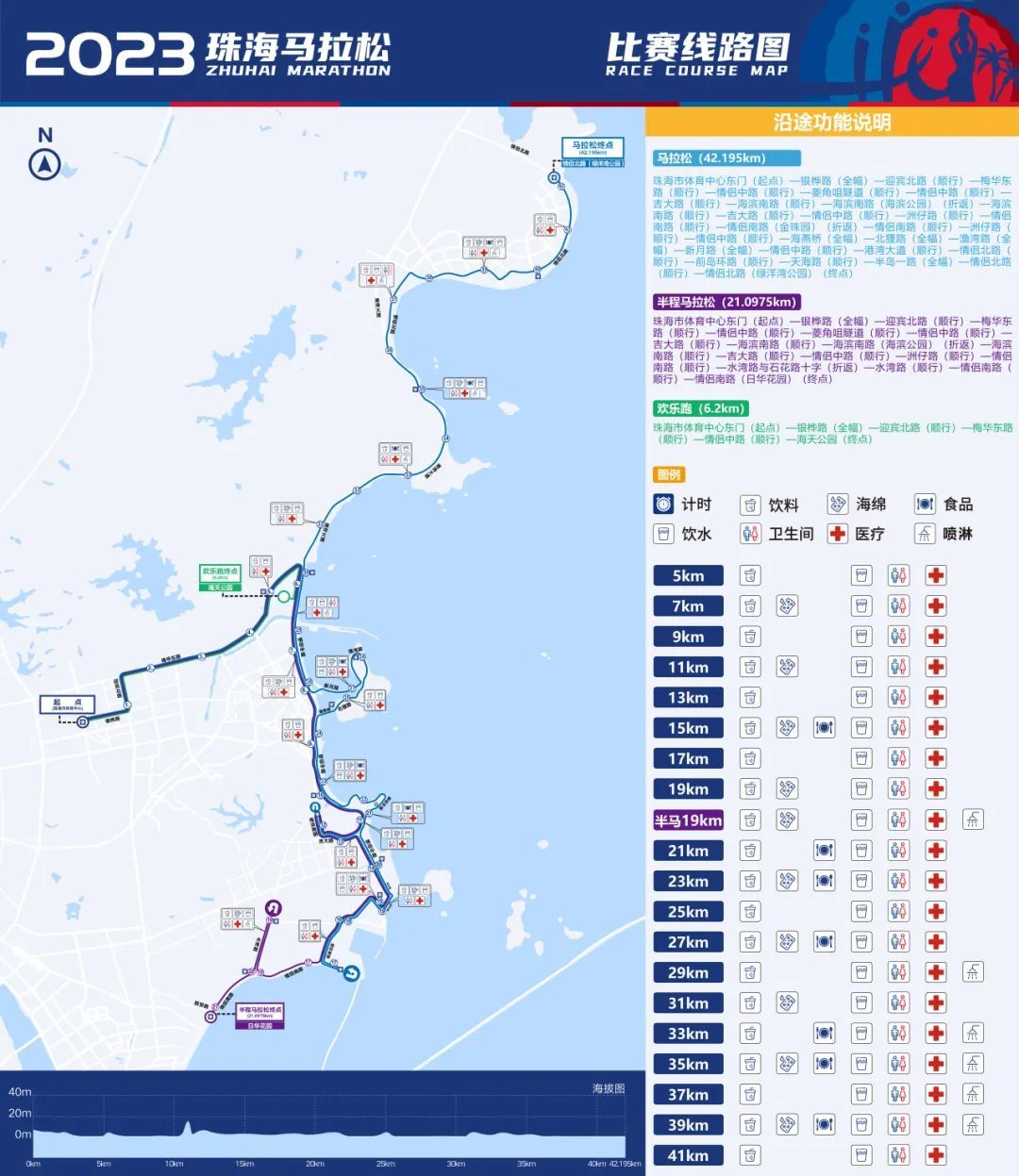This screenshot has height=1176, width=1019.
Task: Select the 欢乐跑 (6.2km) route heading
Action: pos(701,408)
